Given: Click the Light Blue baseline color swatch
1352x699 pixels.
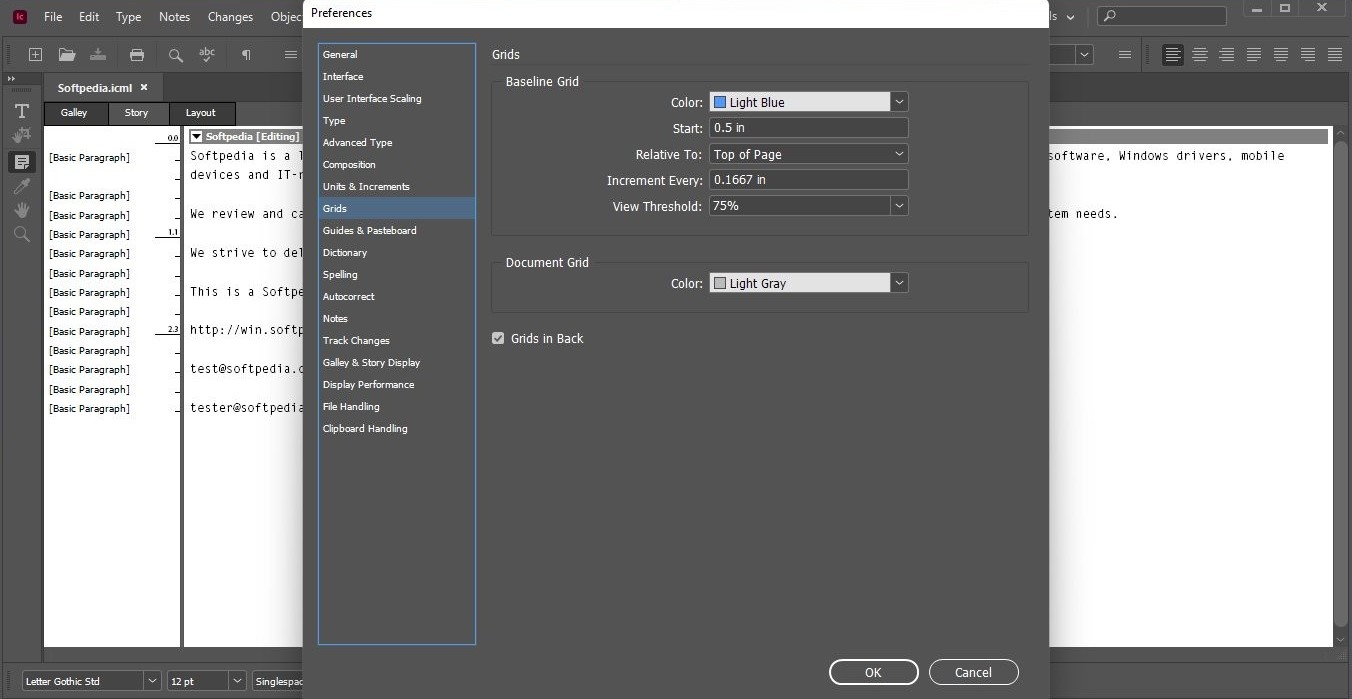Looking at the screenshot, I should pyautogui.click(x=719, y=102).
